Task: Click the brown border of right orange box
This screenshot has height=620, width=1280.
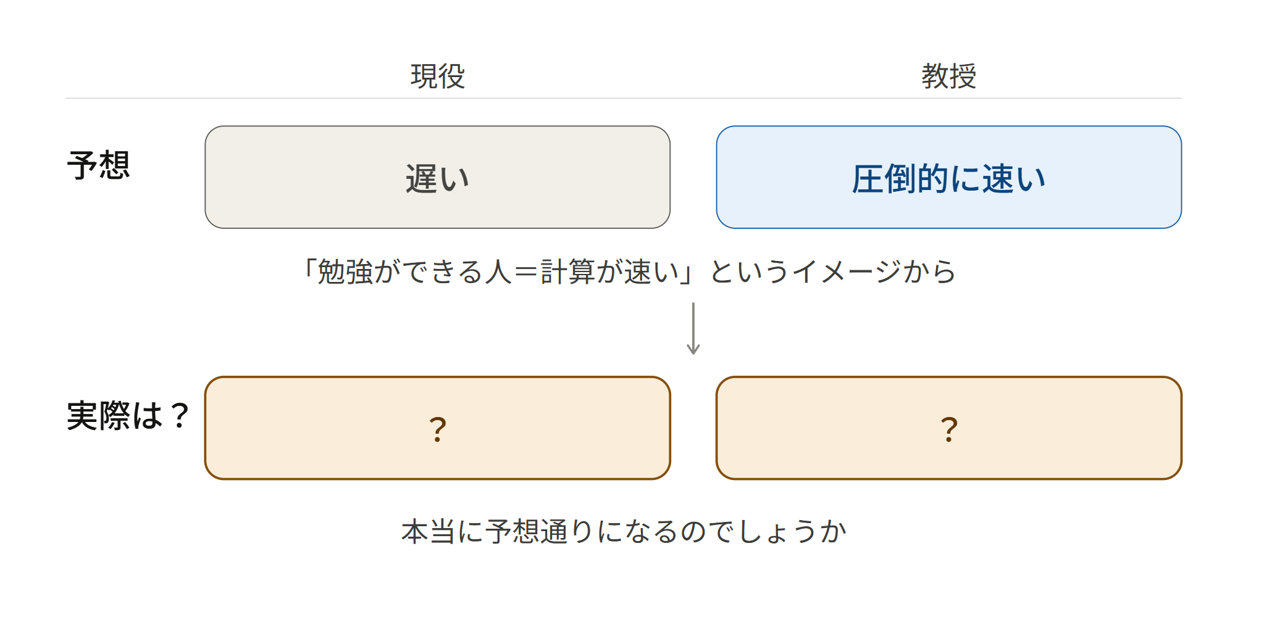Action: (949, 378)
